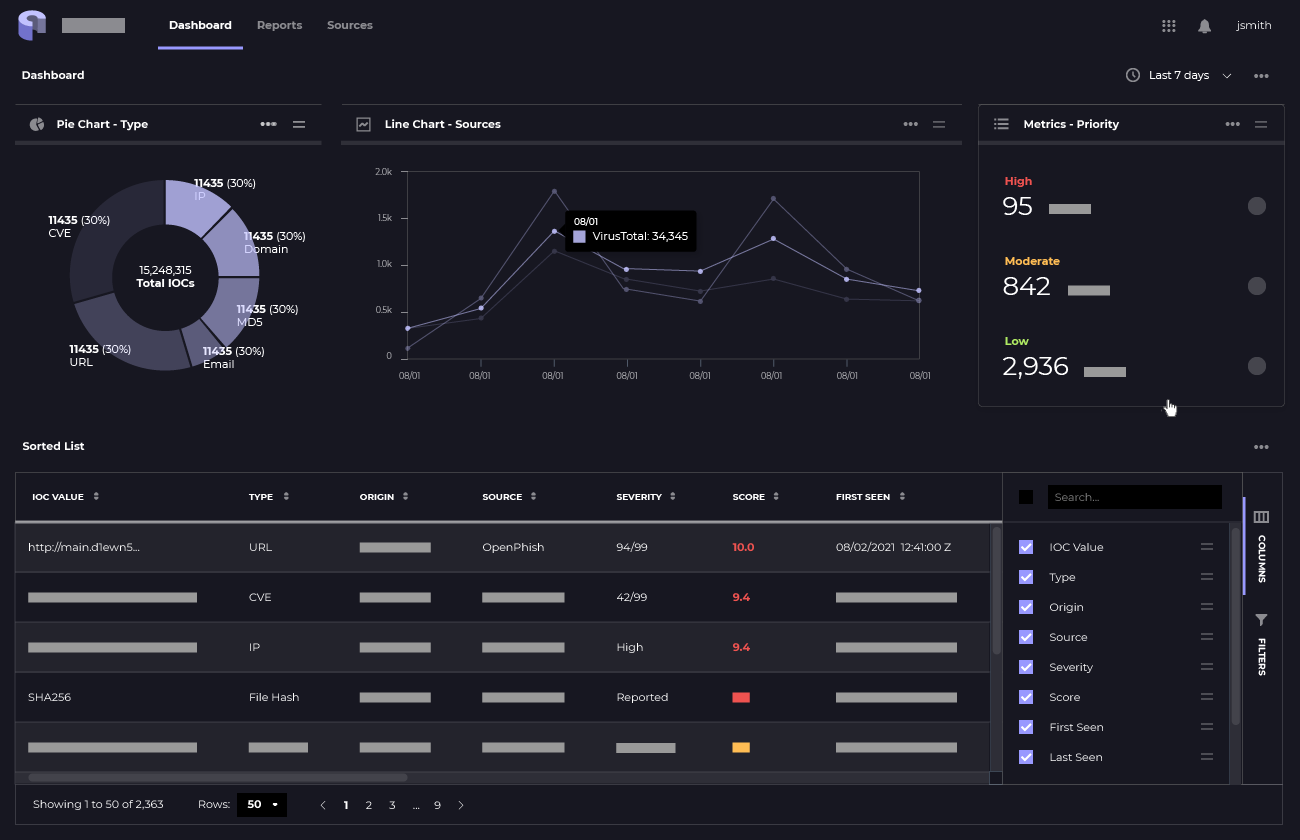Viewport: 1300px width, 840px height.
Task: Open Metrics - Priority options menu
Action: (1233, 124)
